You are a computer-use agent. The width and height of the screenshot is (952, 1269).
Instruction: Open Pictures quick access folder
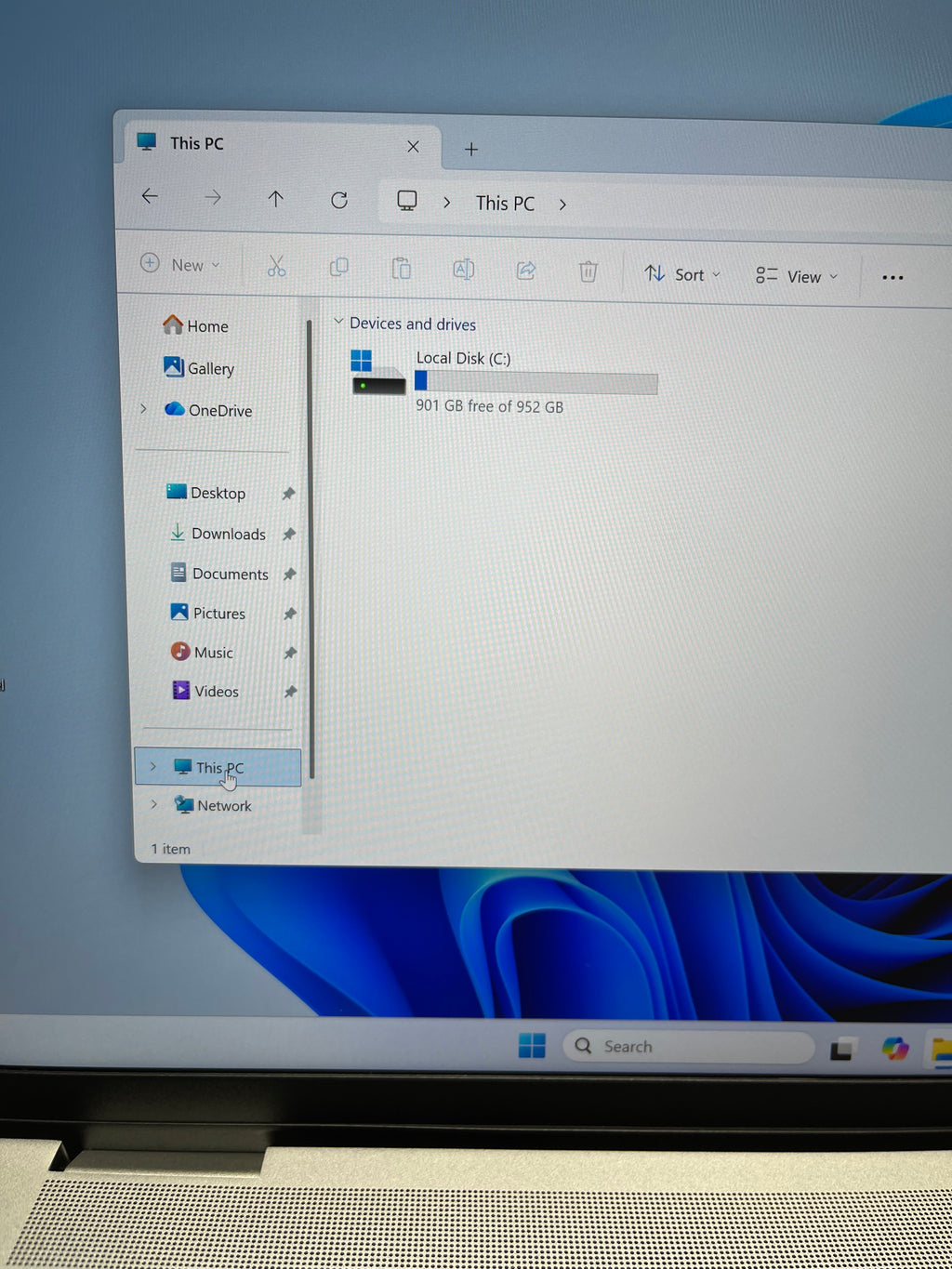pos(208,613)
